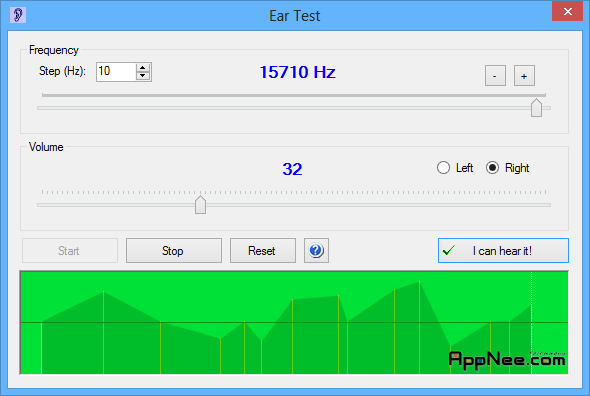Click the Stop button
This screenshot has width=590, height=396.
173,250
